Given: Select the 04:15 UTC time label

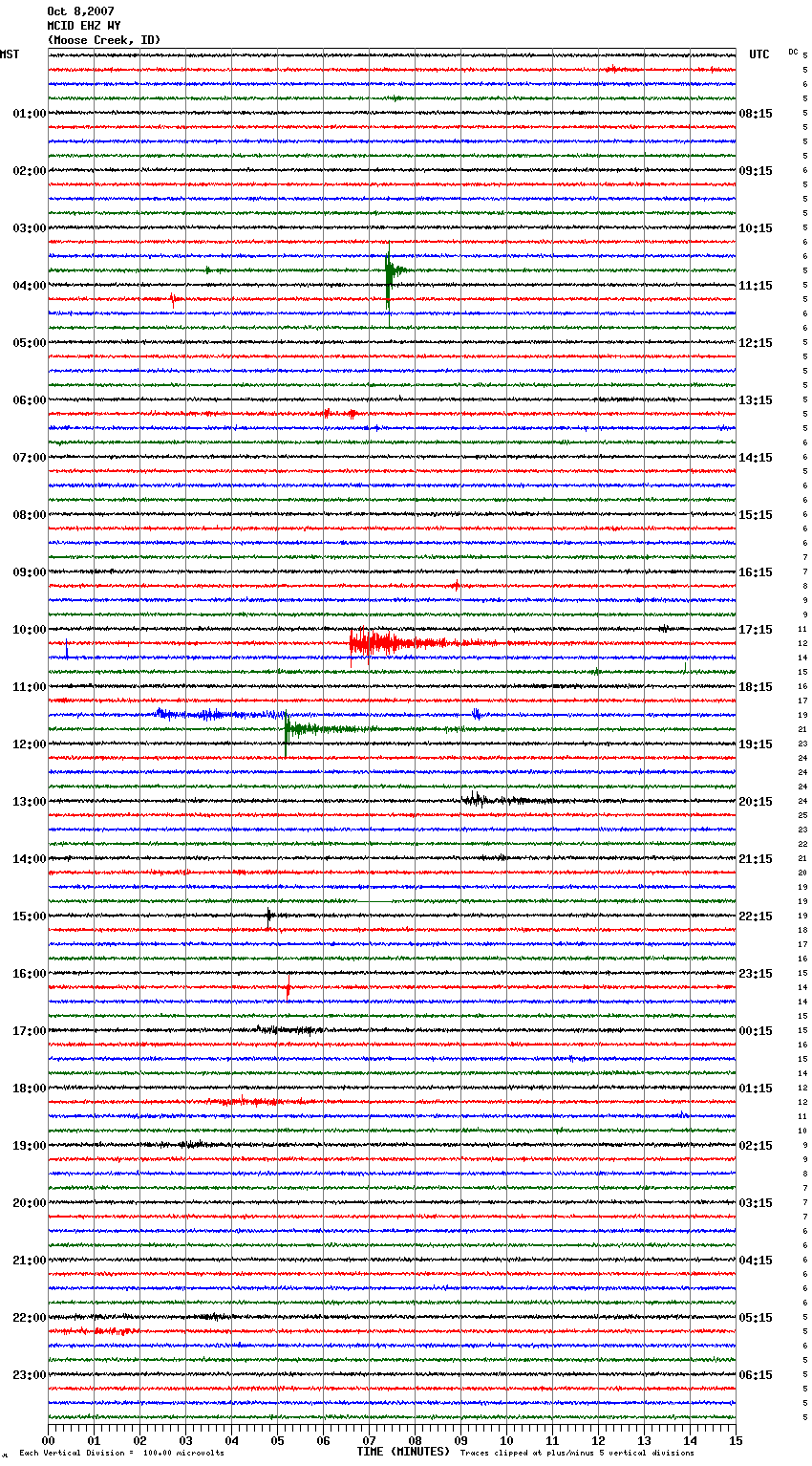Looking at the screenshot, I should tap(756, 1261).
